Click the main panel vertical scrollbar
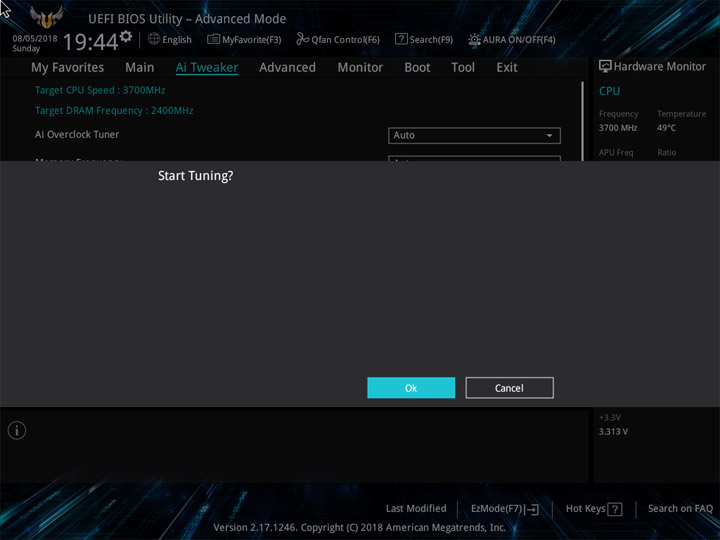720x540 pixels. click(582, 121)
